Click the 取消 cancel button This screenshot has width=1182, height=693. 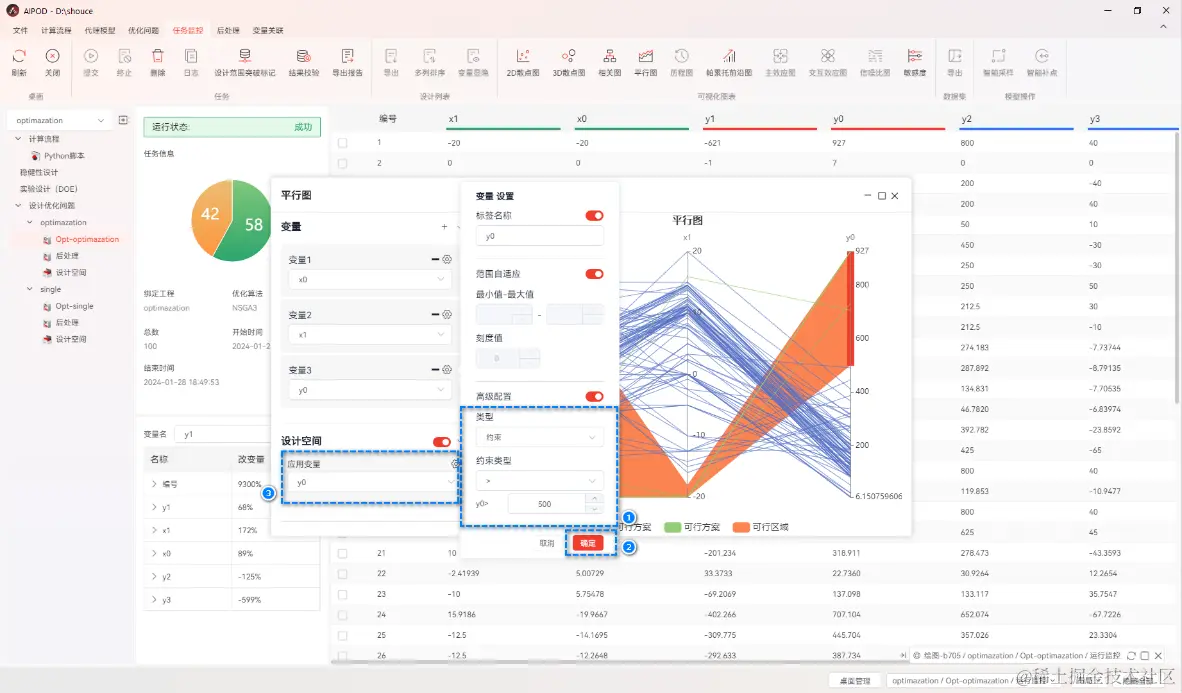pos(547,543)
